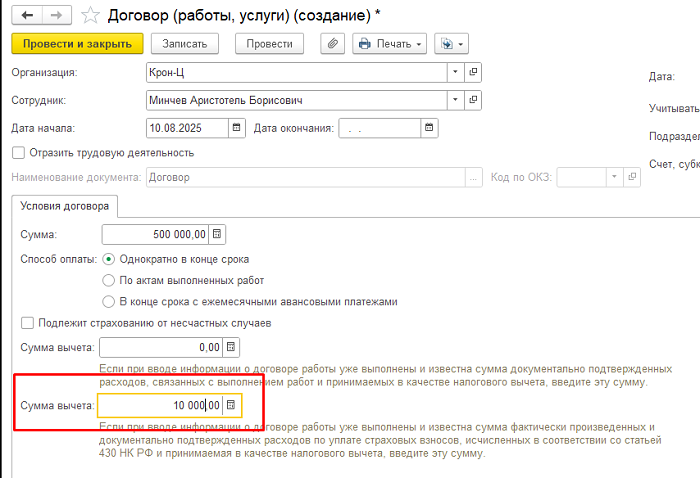Click the Организация field with Крон-Ц

point(297,72)
